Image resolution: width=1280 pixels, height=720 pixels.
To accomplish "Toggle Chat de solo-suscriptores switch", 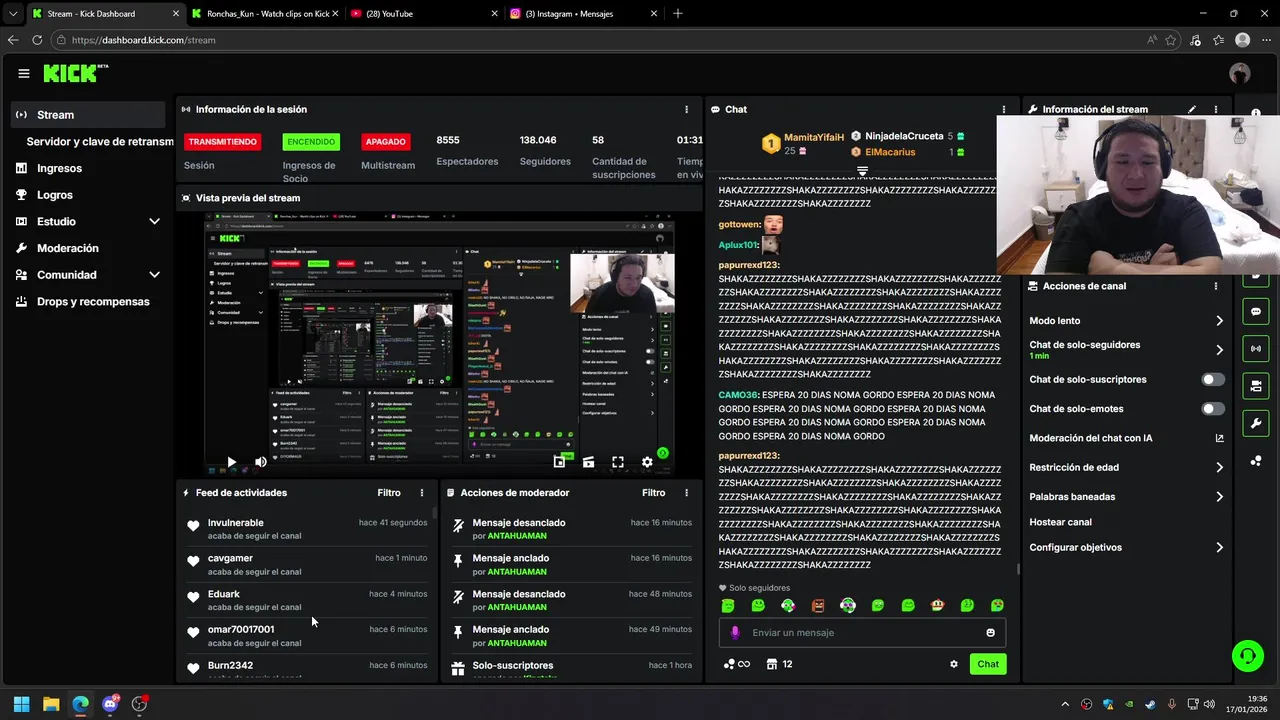I will (x=1213, y=380).
